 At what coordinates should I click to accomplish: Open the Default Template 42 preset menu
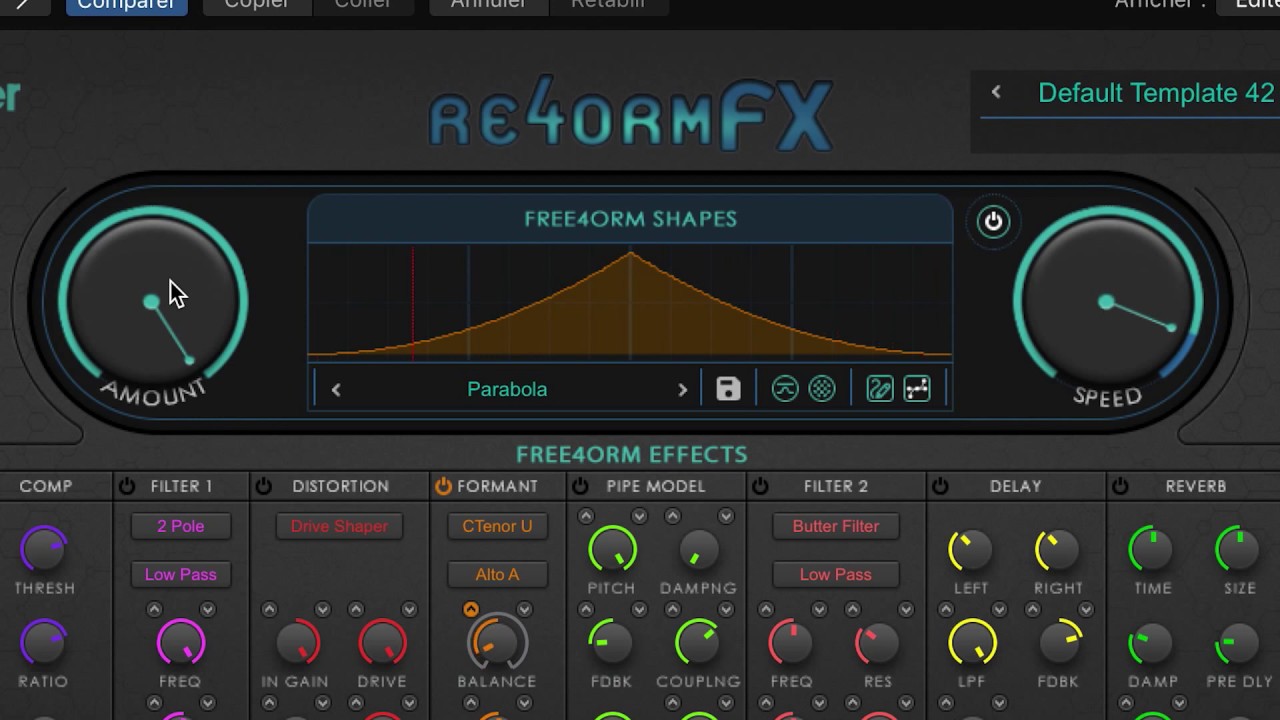tap(1156, 93)
